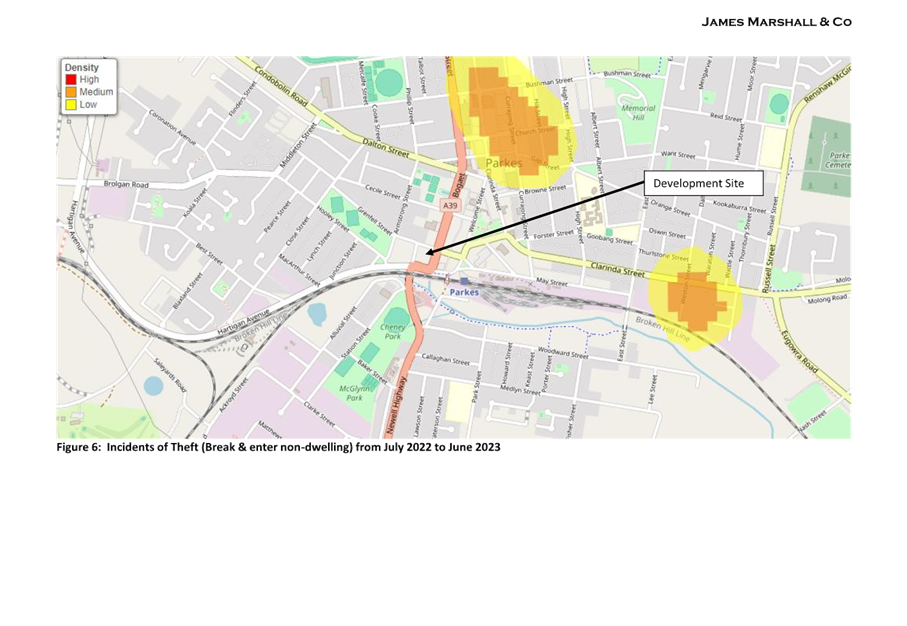Click the 'MacArthur Street' label

299,270
